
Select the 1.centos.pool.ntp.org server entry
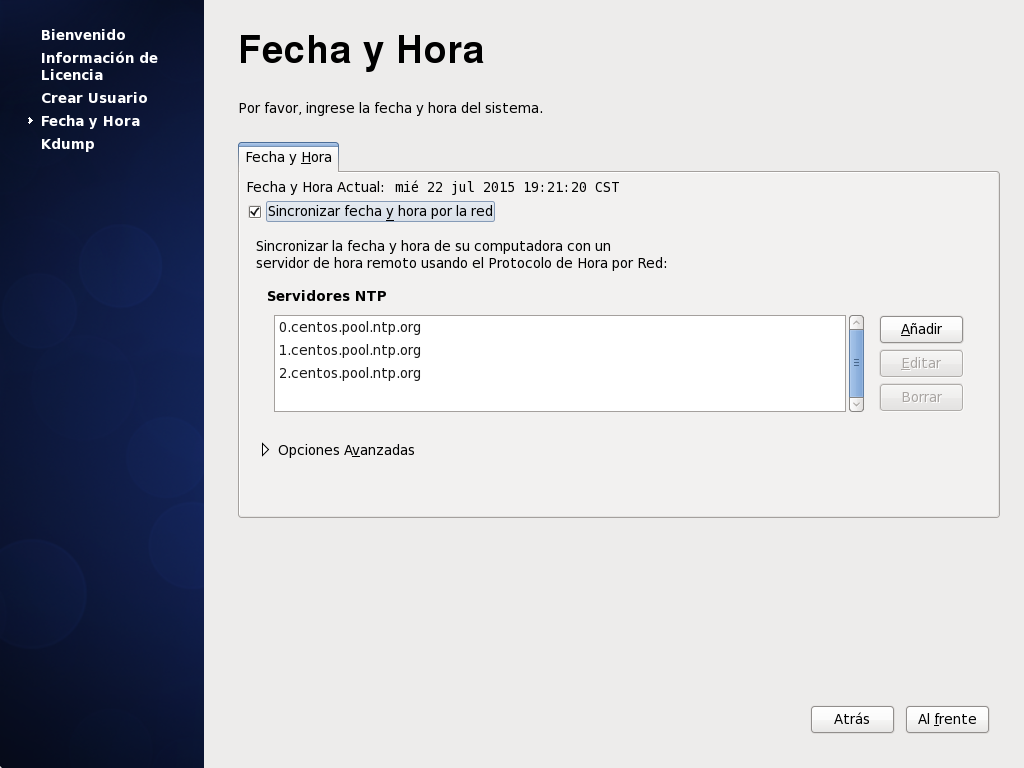(x=350, y=350)
